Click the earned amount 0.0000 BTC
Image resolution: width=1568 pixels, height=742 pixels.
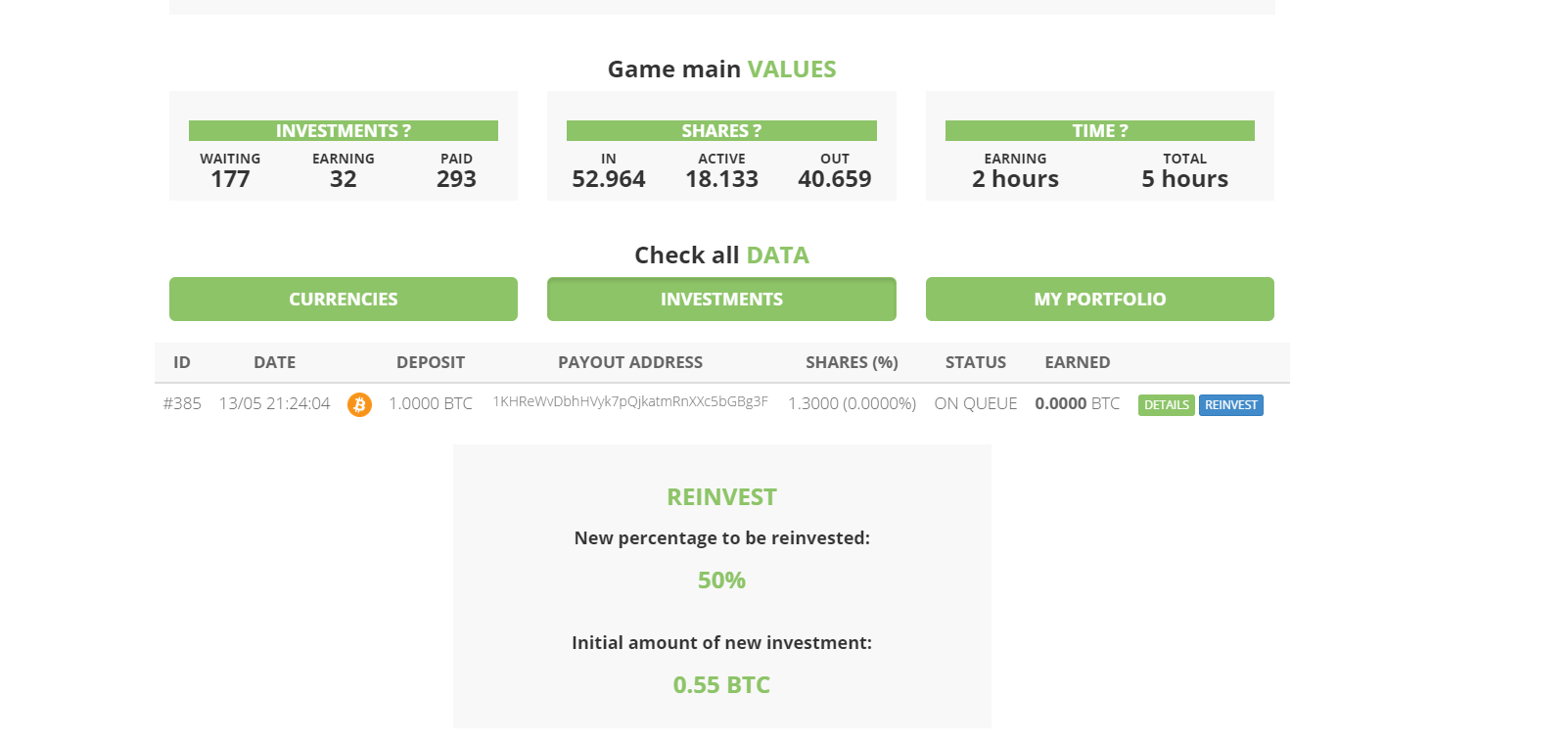click(x=1078, y=403)
